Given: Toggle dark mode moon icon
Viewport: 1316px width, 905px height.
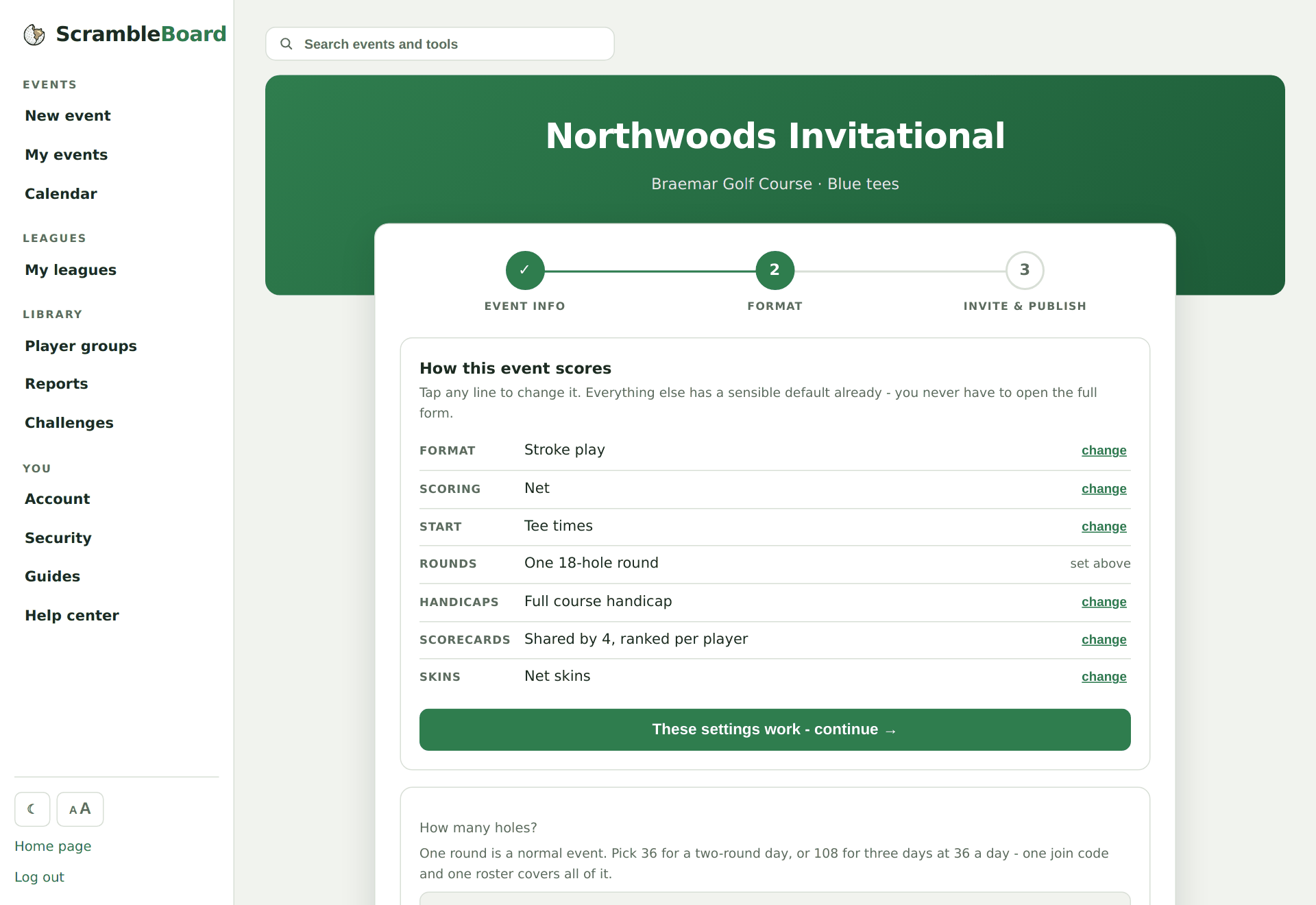Looking at the screenshot, I should point(32,809).
